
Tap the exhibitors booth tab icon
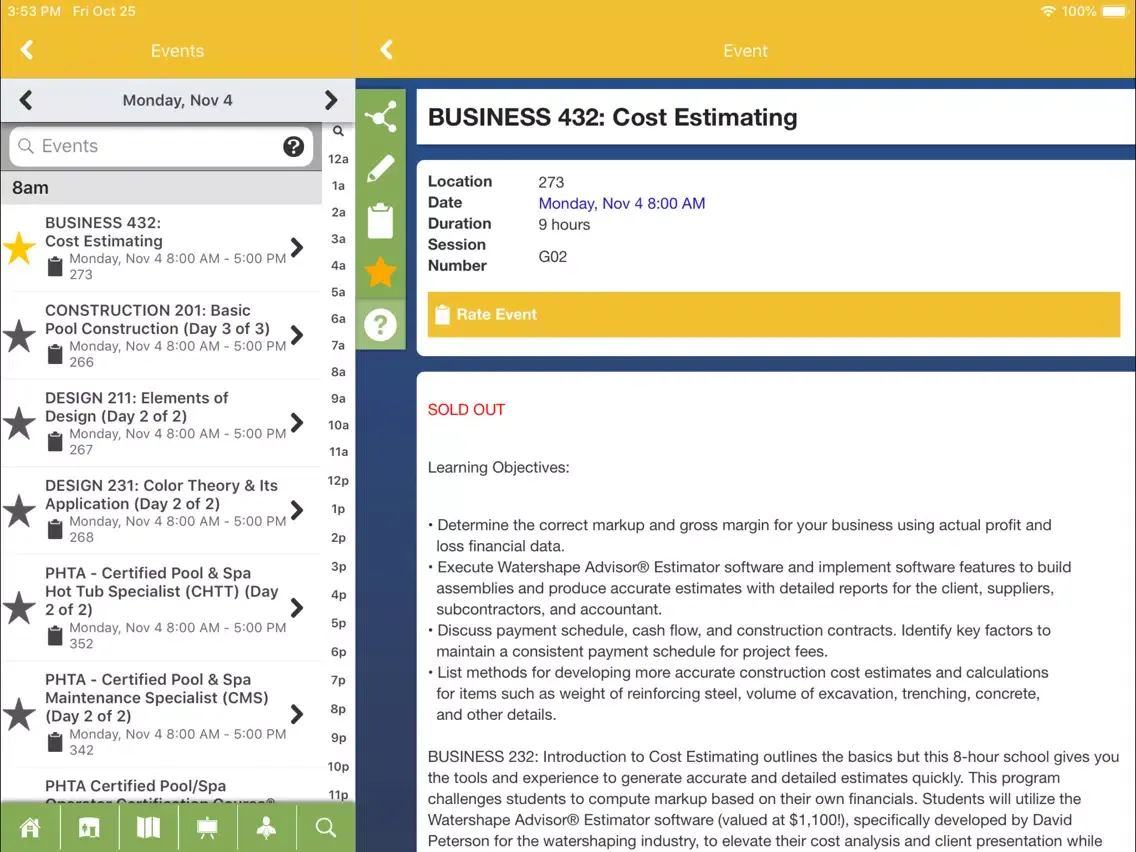89,827
